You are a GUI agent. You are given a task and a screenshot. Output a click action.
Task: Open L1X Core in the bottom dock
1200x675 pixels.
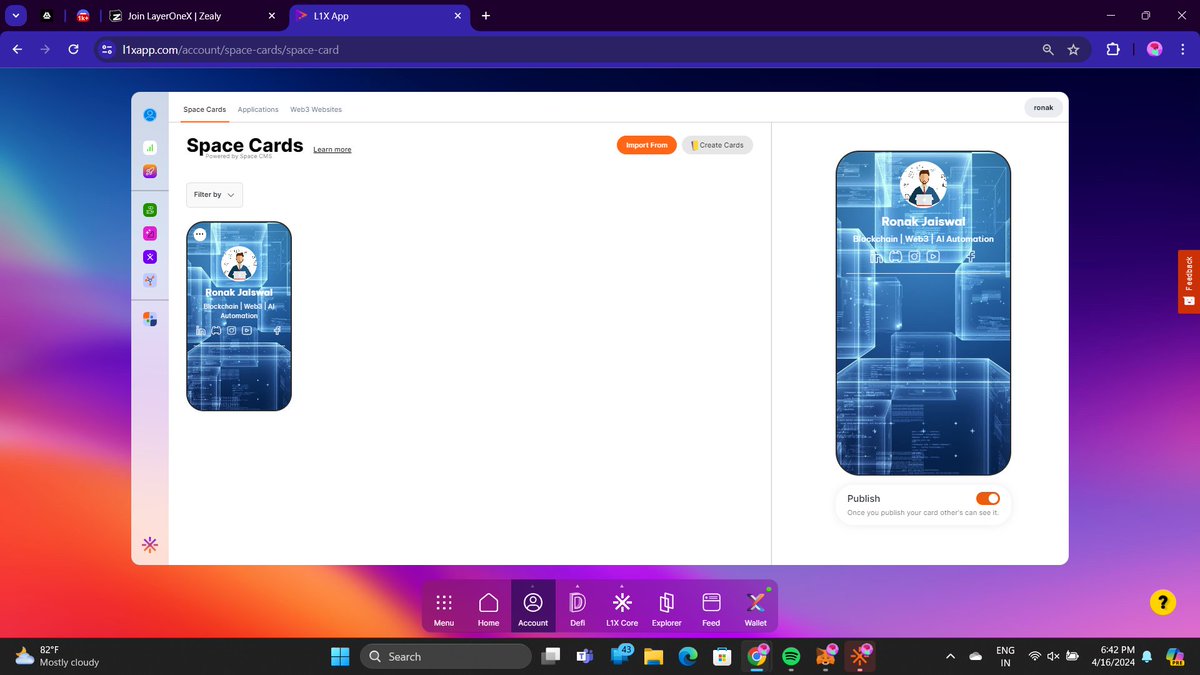(x=622, y=608)
